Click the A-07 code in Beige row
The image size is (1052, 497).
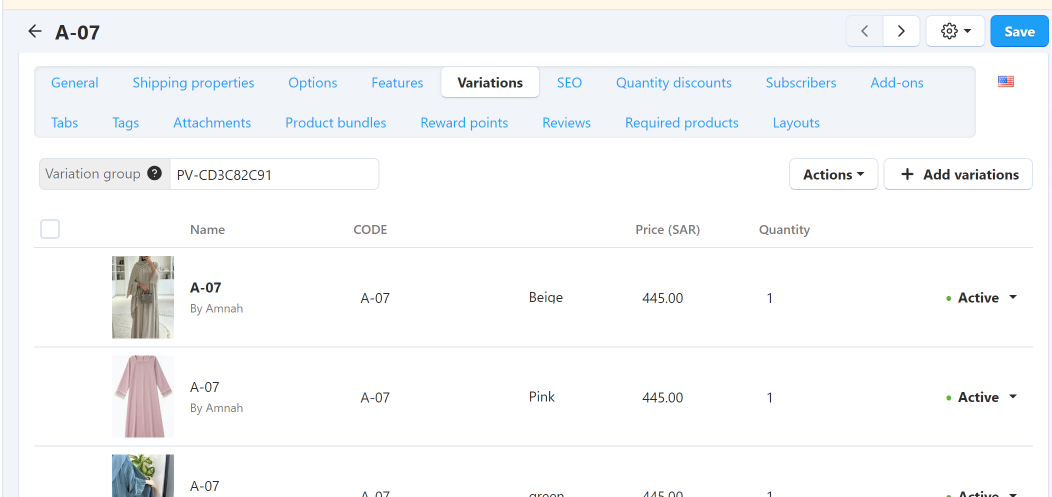coord(375,298)
